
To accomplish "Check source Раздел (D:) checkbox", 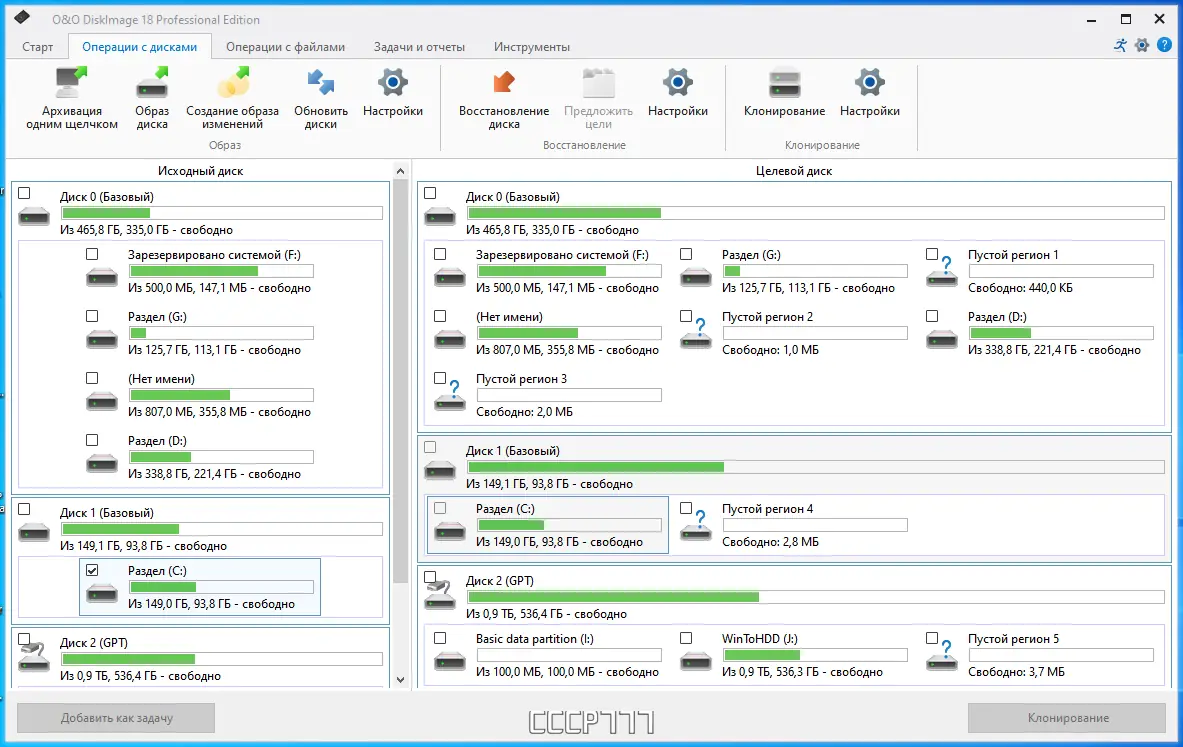I will coord(92,440).
